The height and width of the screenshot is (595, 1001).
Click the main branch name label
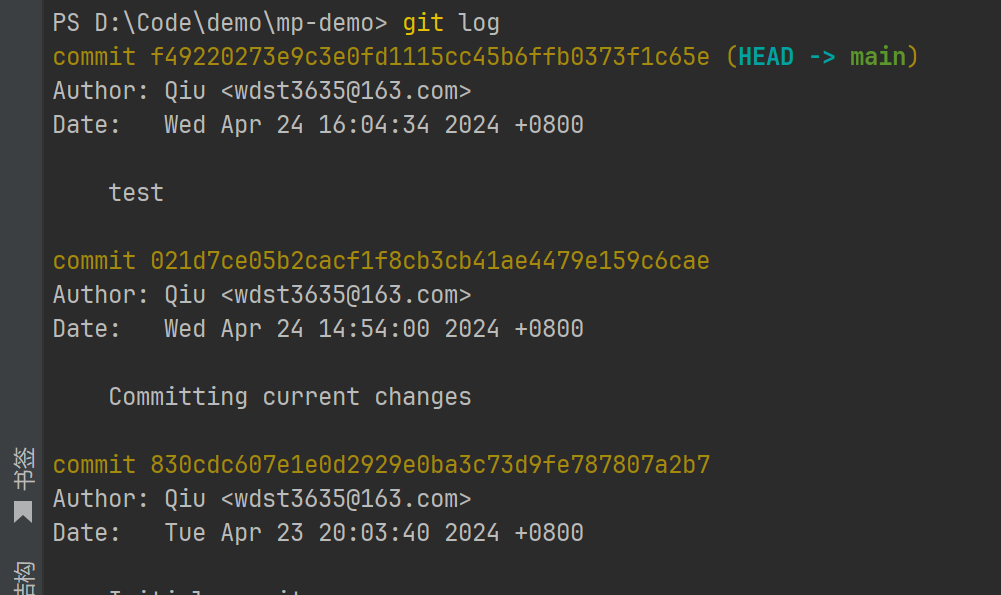point(878,57)
